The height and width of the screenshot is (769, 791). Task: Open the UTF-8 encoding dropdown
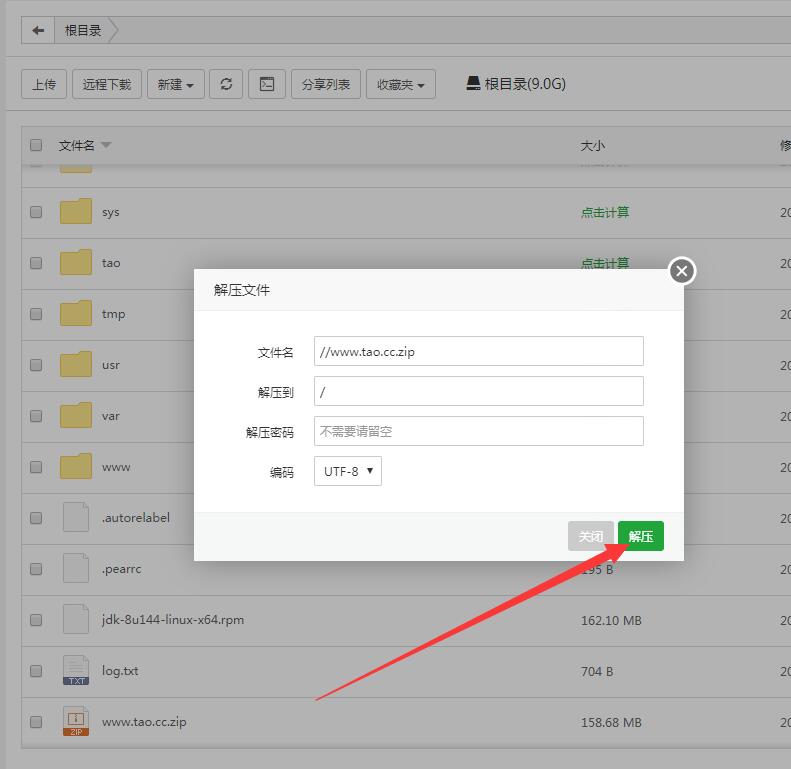[x=348, y=471]
